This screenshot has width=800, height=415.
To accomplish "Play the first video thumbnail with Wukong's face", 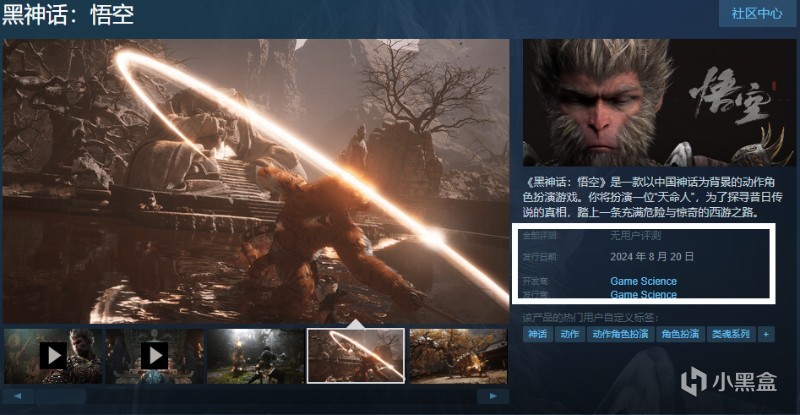I will click(53, 356).
